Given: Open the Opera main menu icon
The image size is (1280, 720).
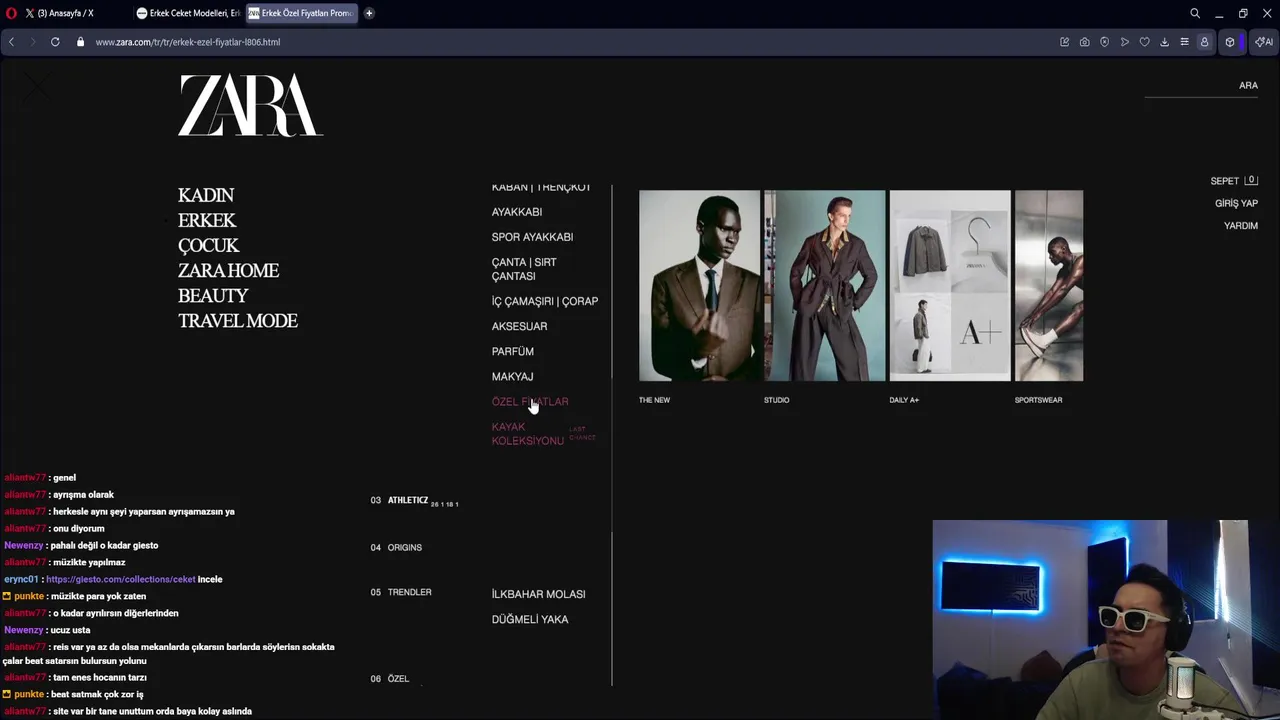Looking at the screenshot, I should point(11,13).
